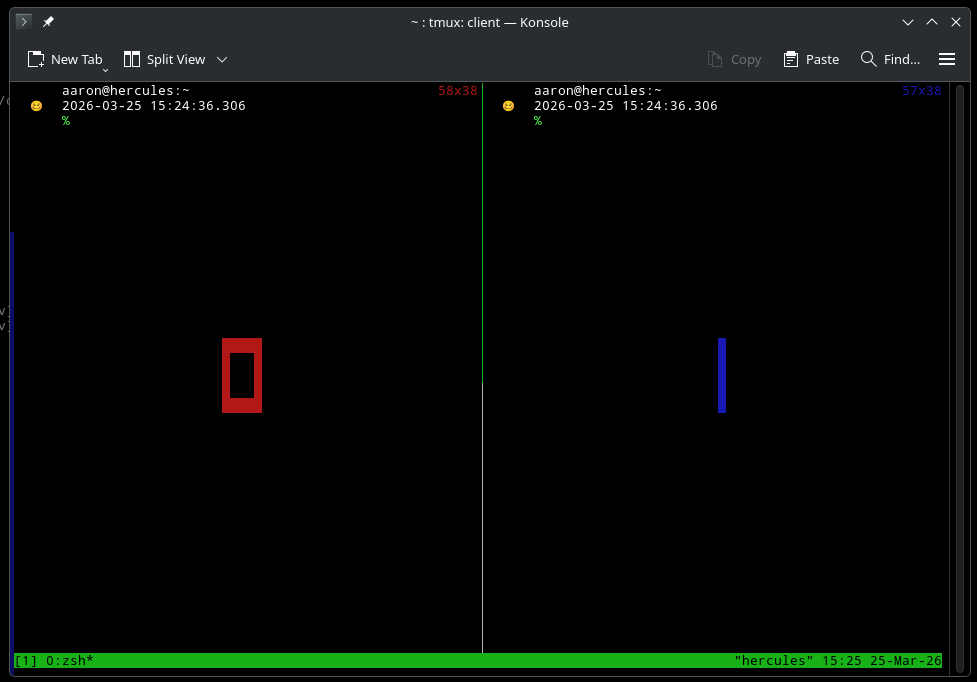The width and height of the screenshot is (977, 682).
Task: Expand the Split View chevron menu
Action: (222, 60)
